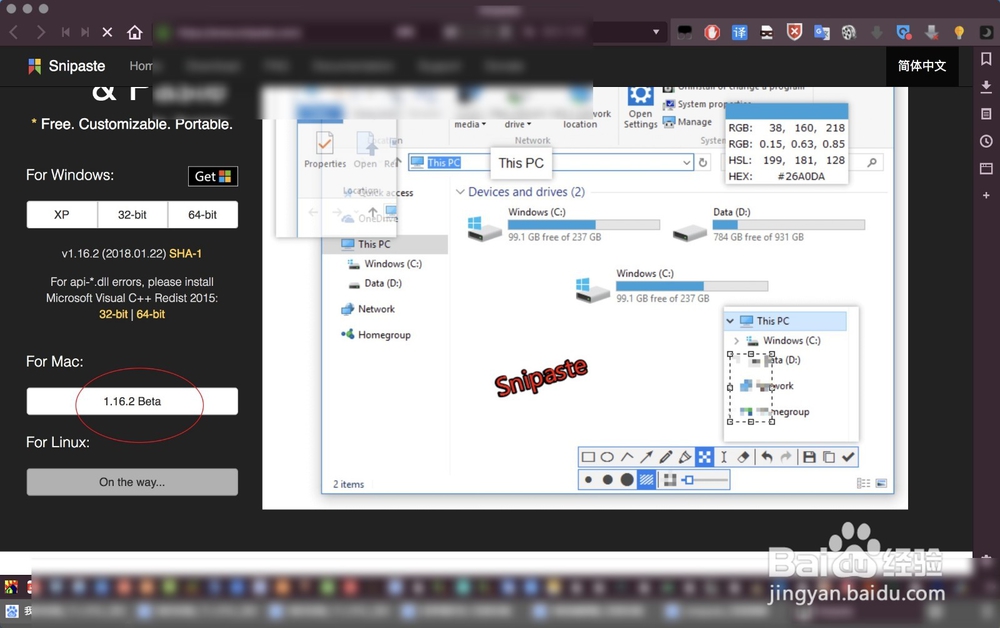
Task: Switch site language to 简体中文
Action: coord(921,67)
